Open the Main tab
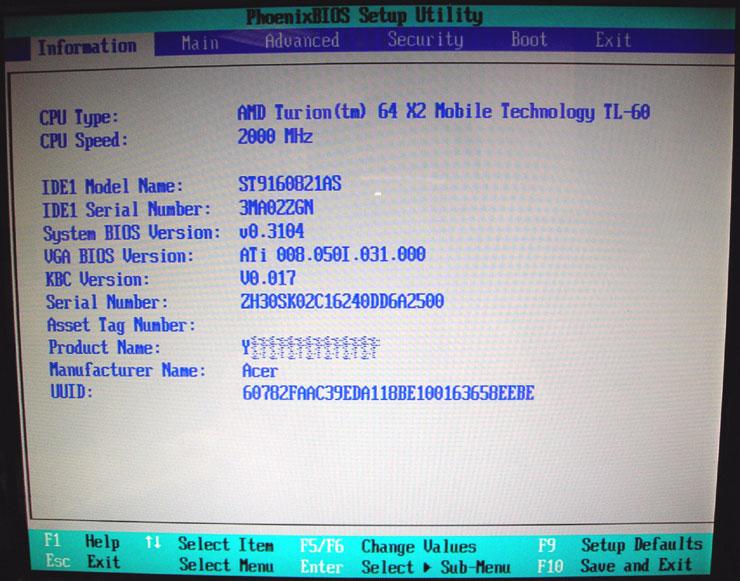This screenshot has width=740, height=581. [200, 43]
